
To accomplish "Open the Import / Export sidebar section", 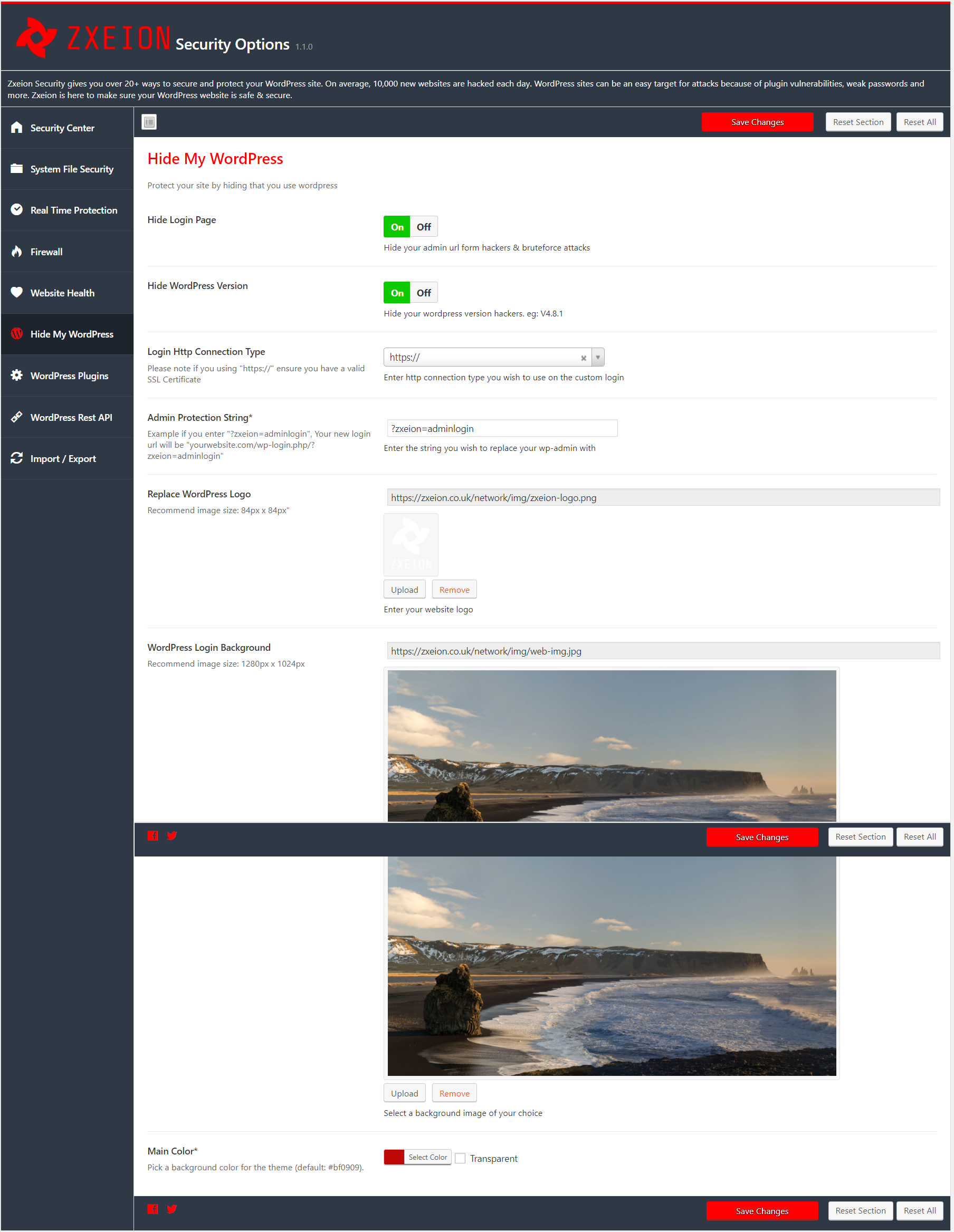I will (67, 459).
